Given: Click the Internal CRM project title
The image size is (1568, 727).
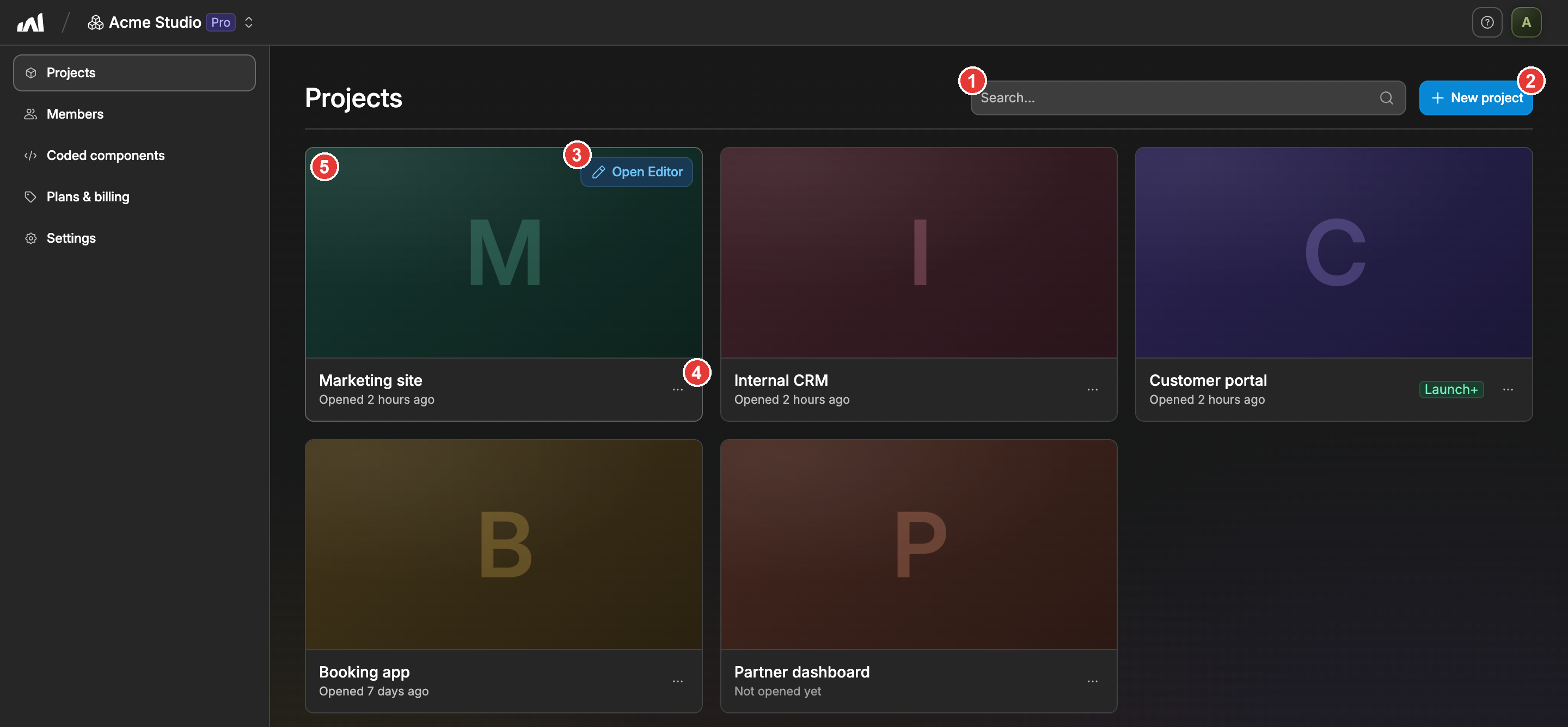Looking at the screenshot, I should [x=780, y=381].
